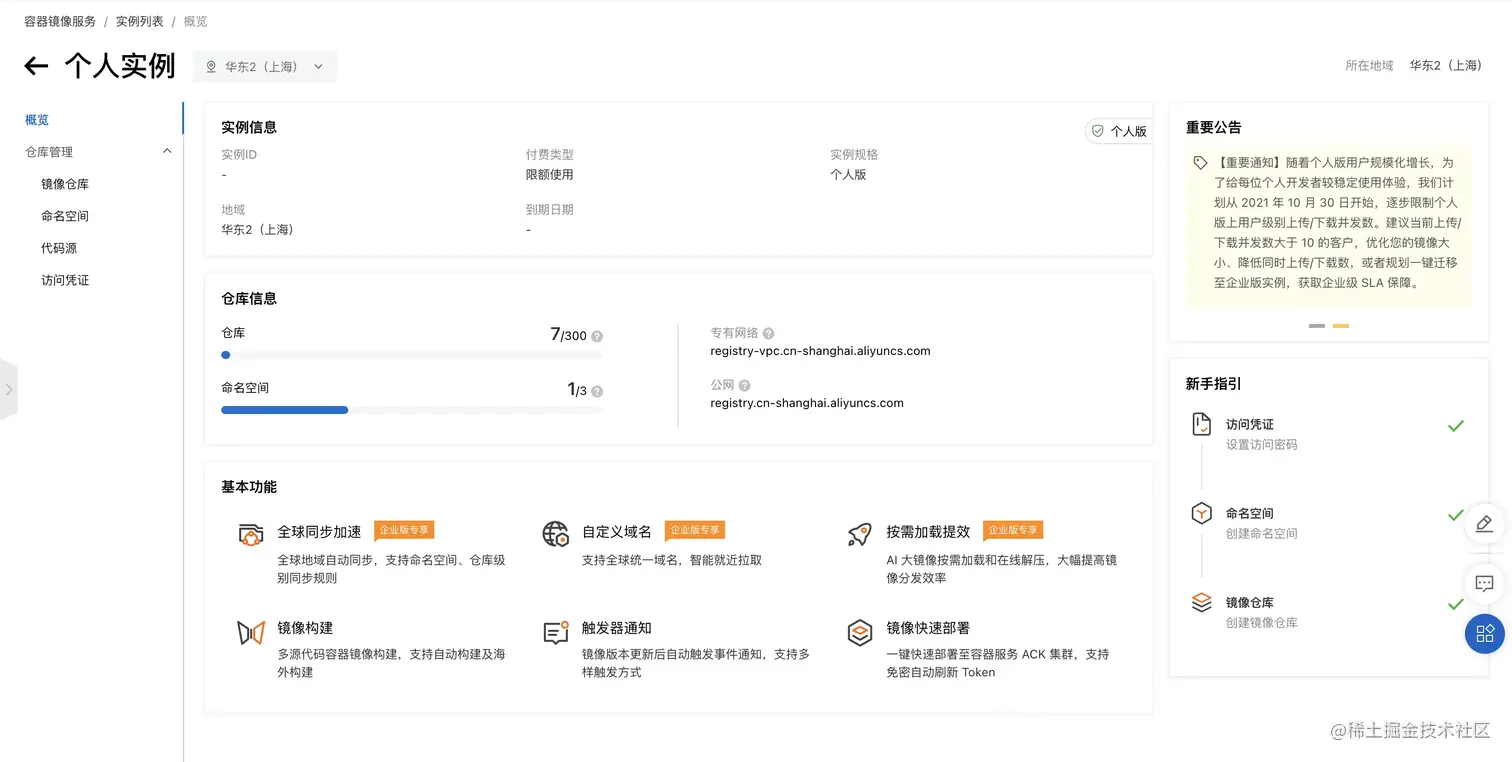Open 访问凭证 in the sidebar
Screen dimensions: 1512x762
click(x=65, y=280)
